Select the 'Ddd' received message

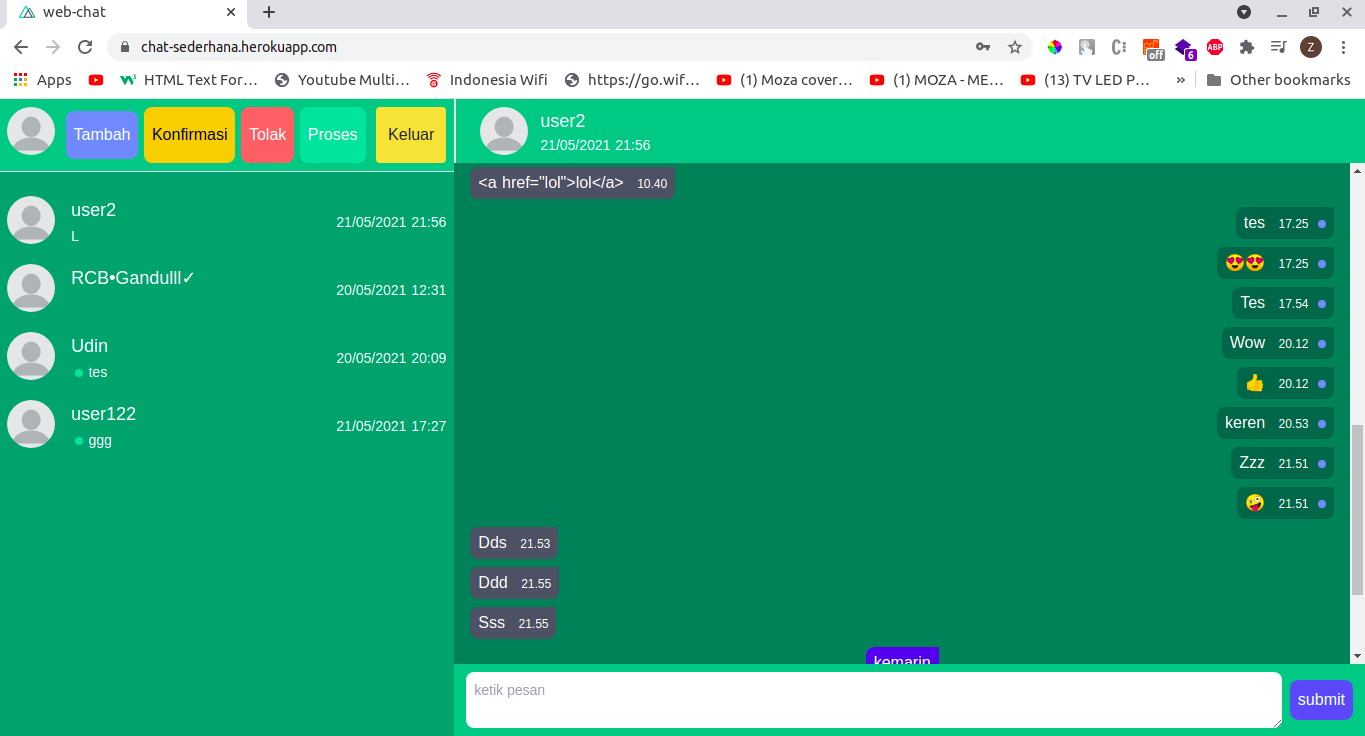[514, 583]
